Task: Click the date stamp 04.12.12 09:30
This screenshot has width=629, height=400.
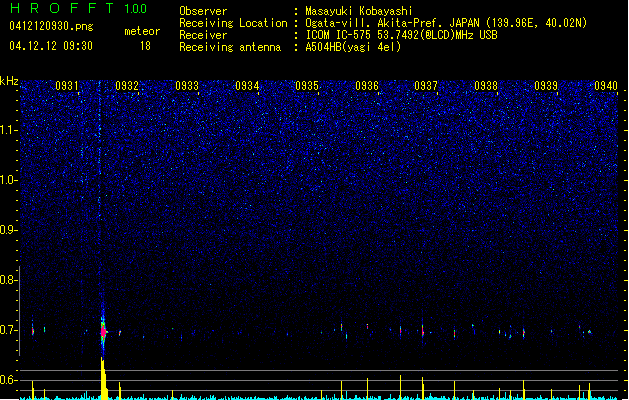Action: pos(51,46)
